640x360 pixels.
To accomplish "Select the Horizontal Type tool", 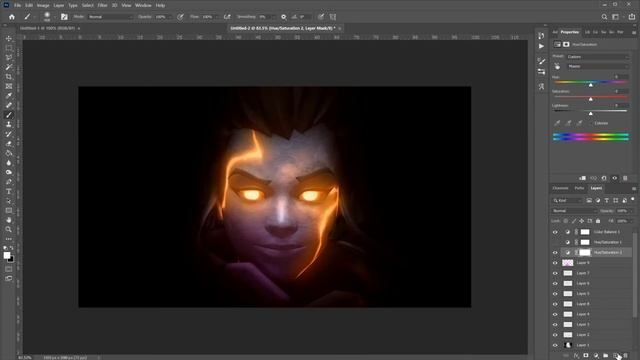I will (x=9, y=191).
